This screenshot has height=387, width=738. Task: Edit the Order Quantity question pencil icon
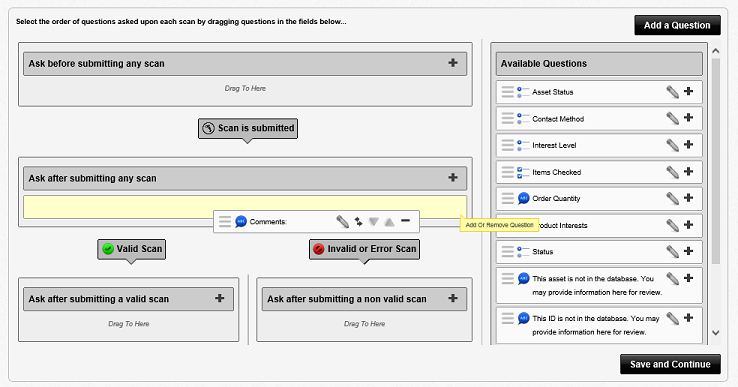pos(673,198)
